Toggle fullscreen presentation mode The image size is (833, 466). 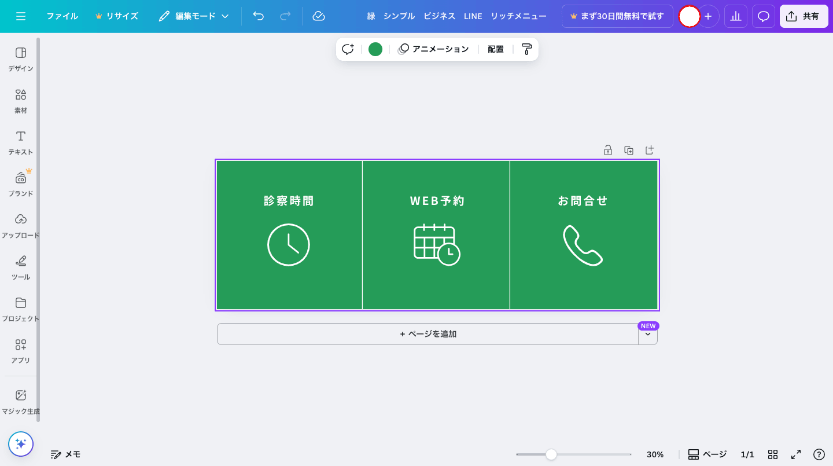click(796, 454)
